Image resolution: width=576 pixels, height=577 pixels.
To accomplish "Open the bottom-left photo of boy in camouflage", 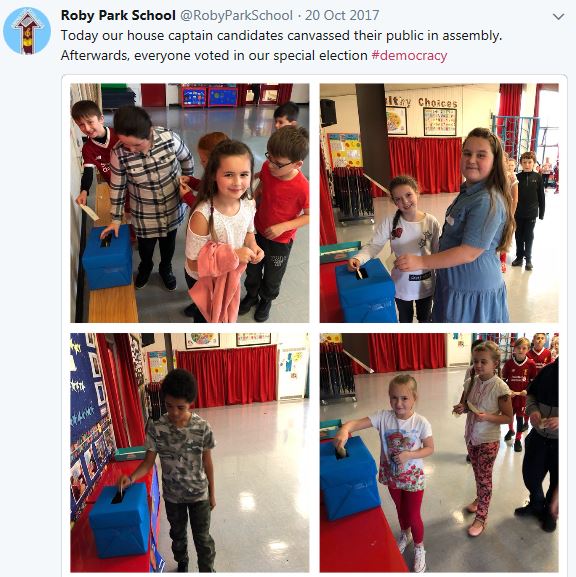I will click(190, 453).
